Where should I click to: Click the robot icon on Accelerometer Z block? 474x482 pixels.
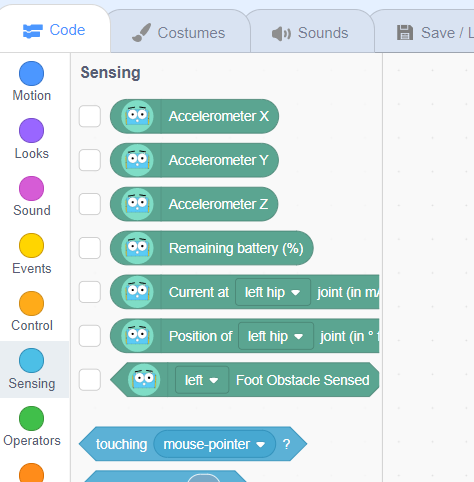(x=137, y=204)
